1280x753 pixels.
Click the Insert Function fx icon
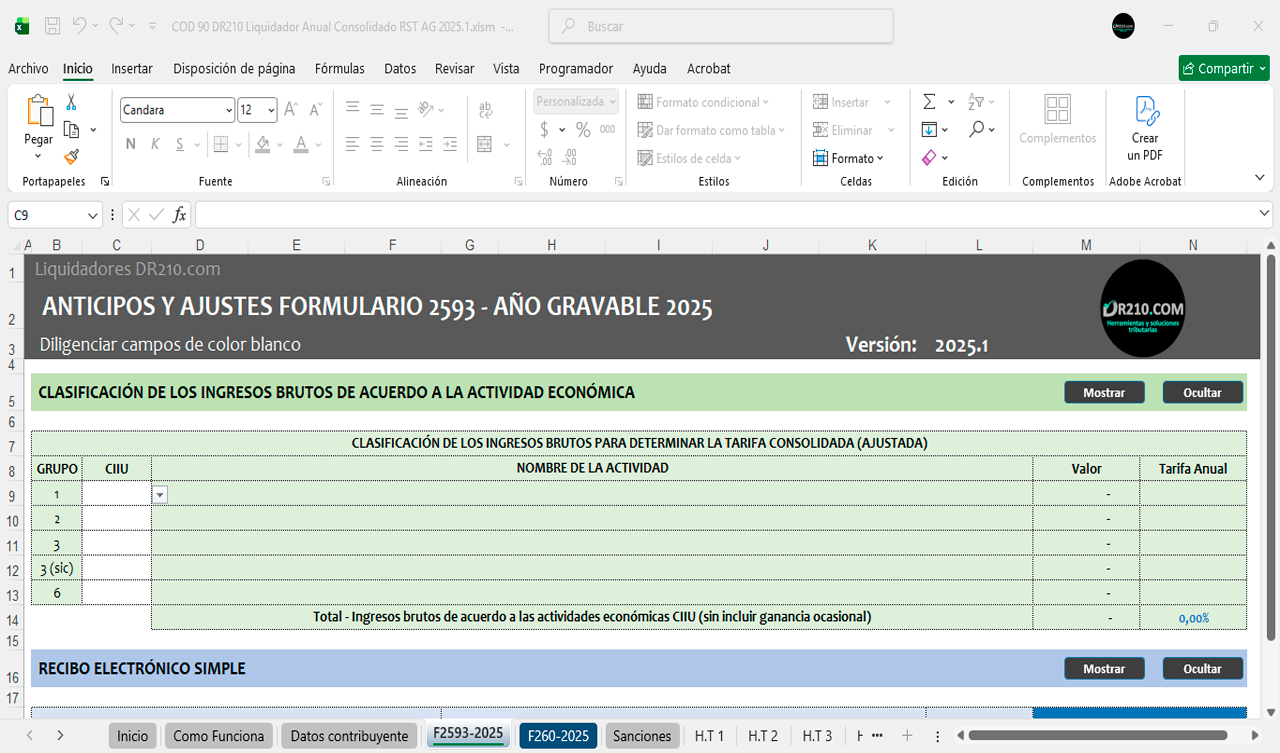click(x=180, y=215)
